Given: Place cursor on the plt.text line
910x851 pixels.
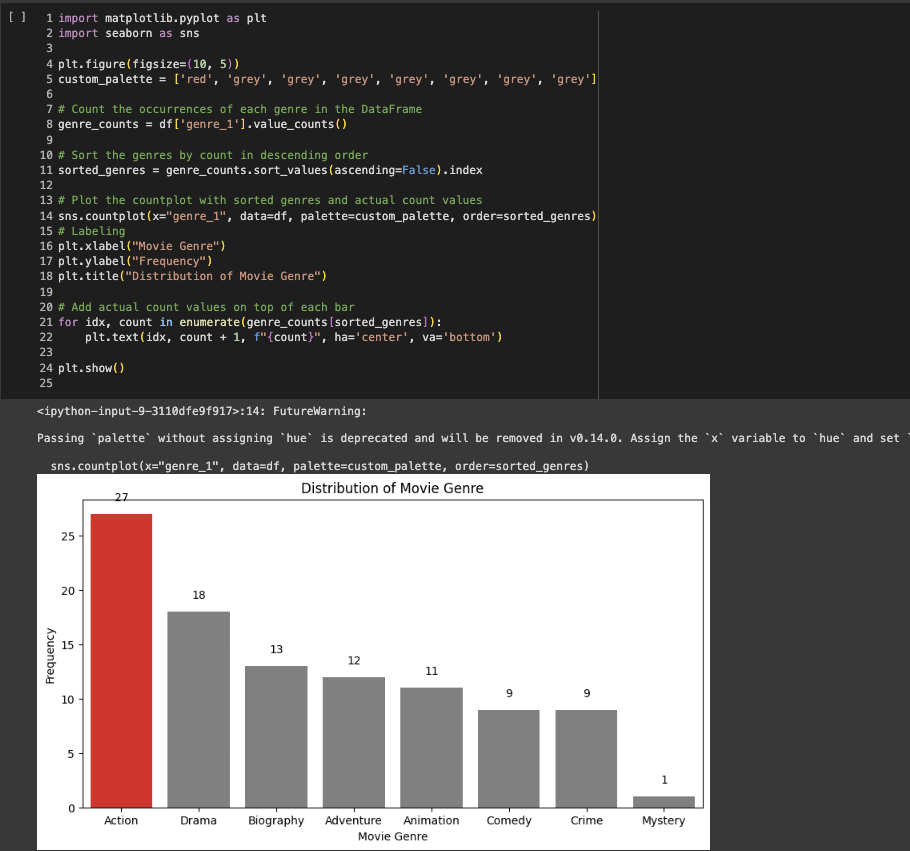Looking at the screenshot, I should [294, 337].
